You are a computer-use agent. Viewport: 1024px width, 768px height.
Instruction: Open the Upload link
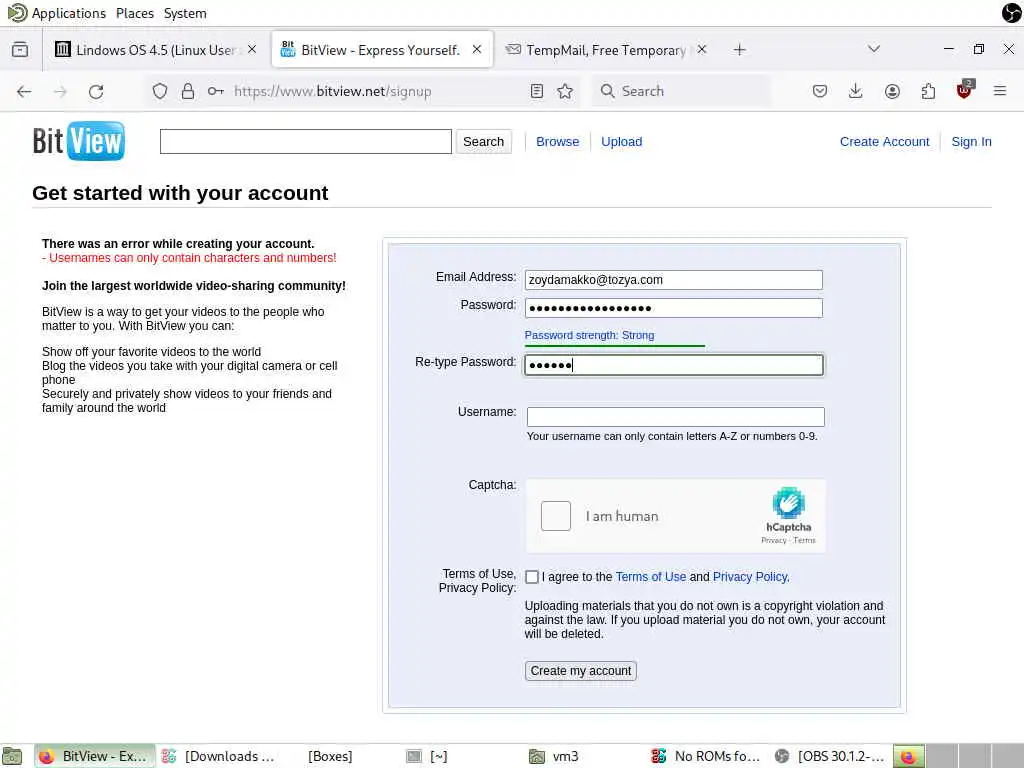[622, 142]
